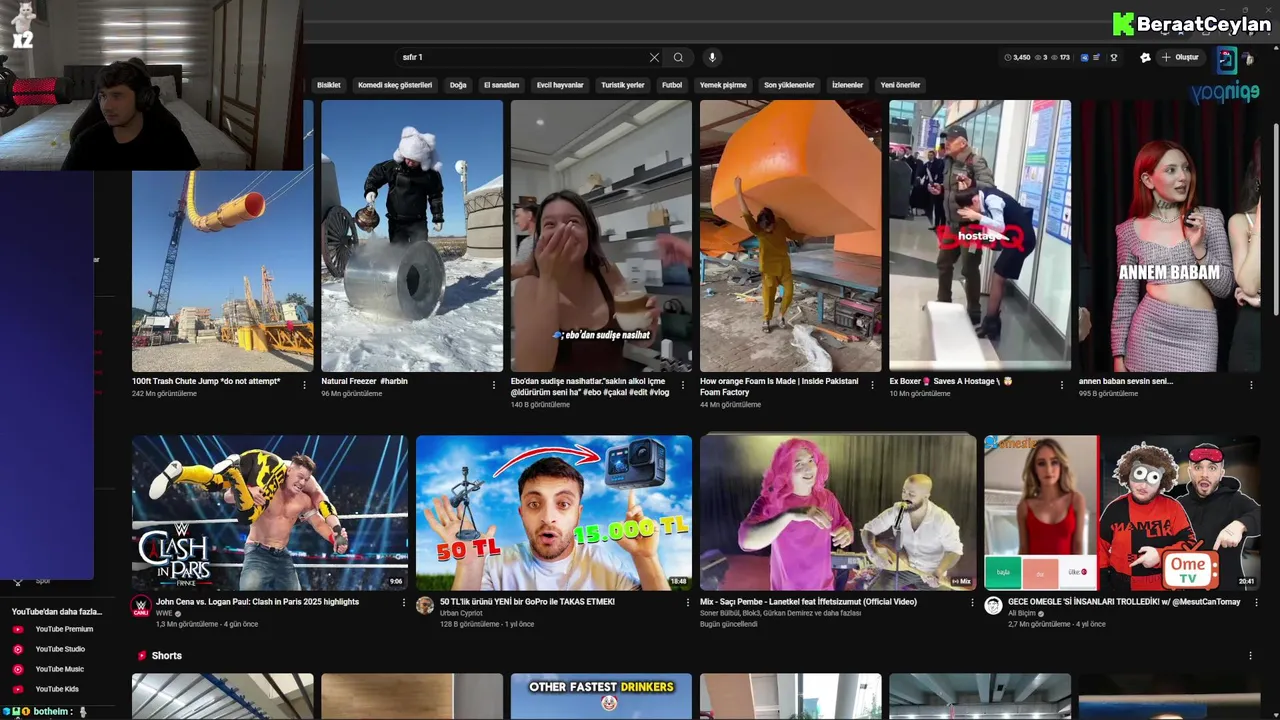This screenshot has height=720, width=1280.
Task: Select the Komedi skeç gösterileri chip
Action: pos(395,85)
